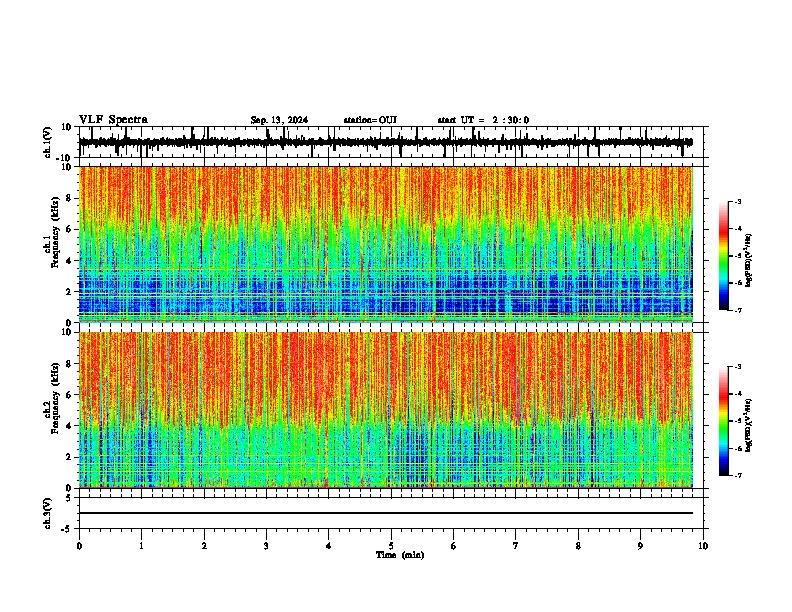Click the ch.1 "Frequency (kHz)" axis label

point(55,233)
